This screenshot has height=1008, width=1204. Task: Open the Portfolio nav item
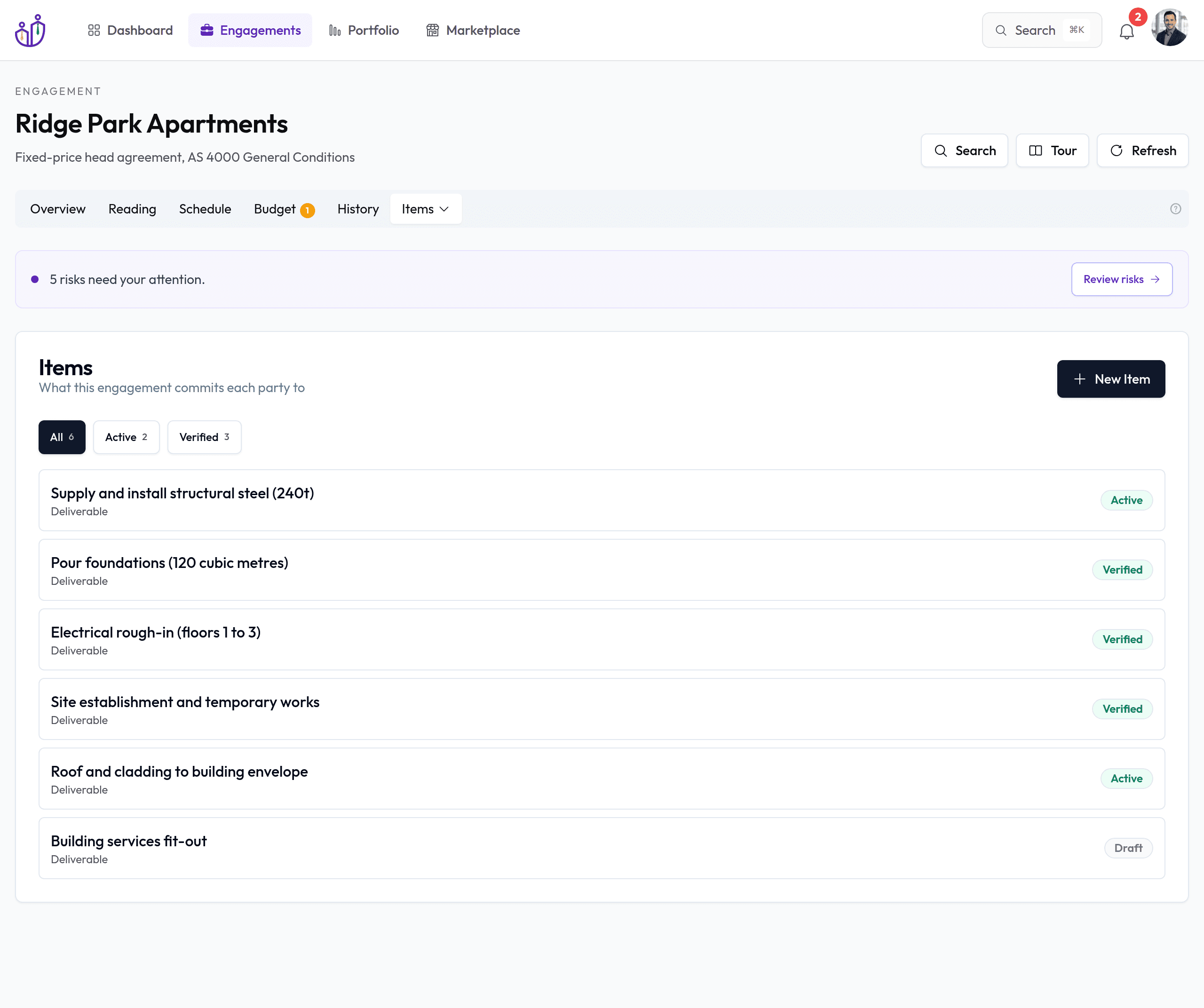tap(364, 31)
